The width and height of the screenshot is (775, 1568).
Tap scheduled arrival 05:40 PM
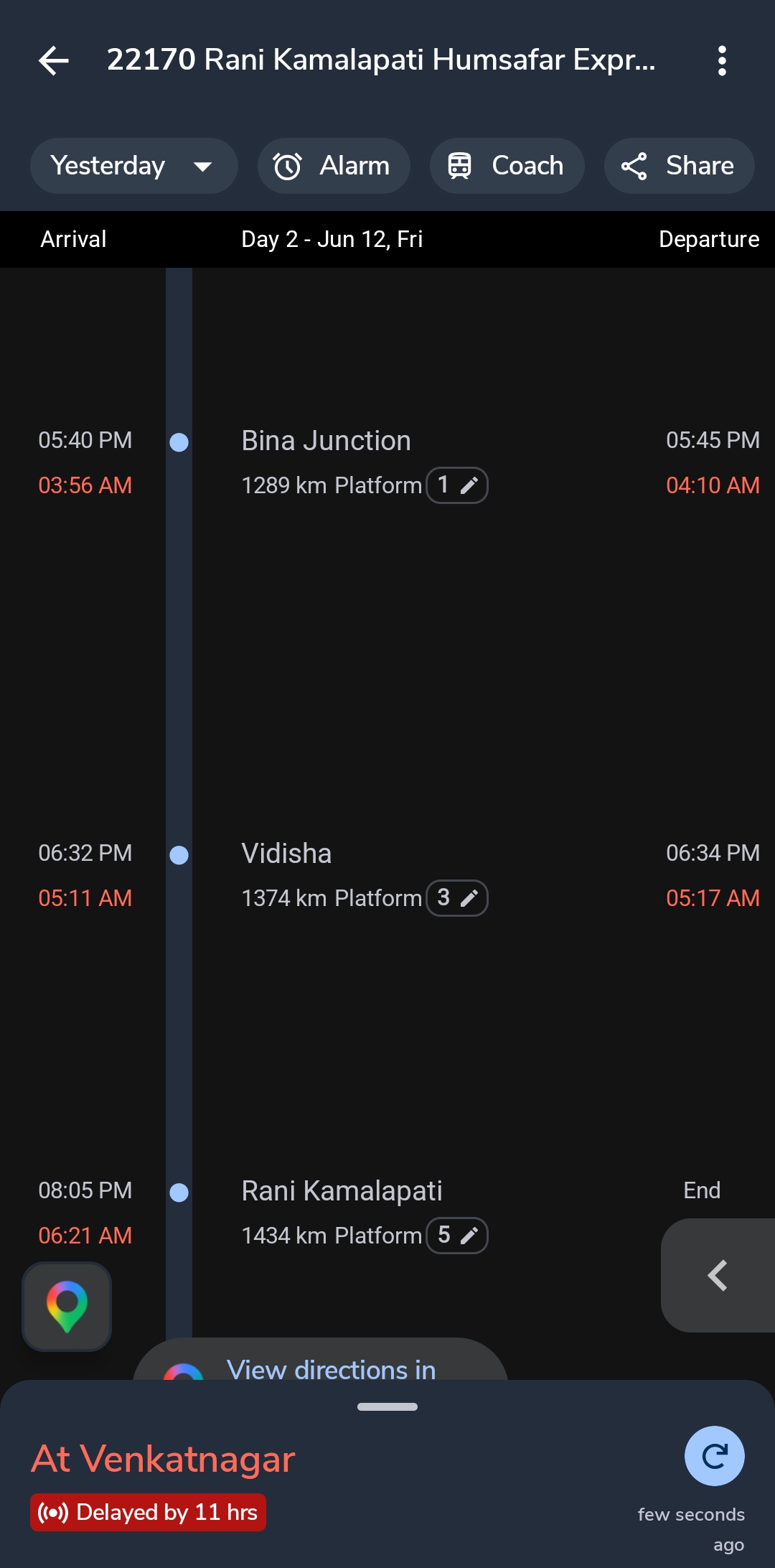point(85,440)
